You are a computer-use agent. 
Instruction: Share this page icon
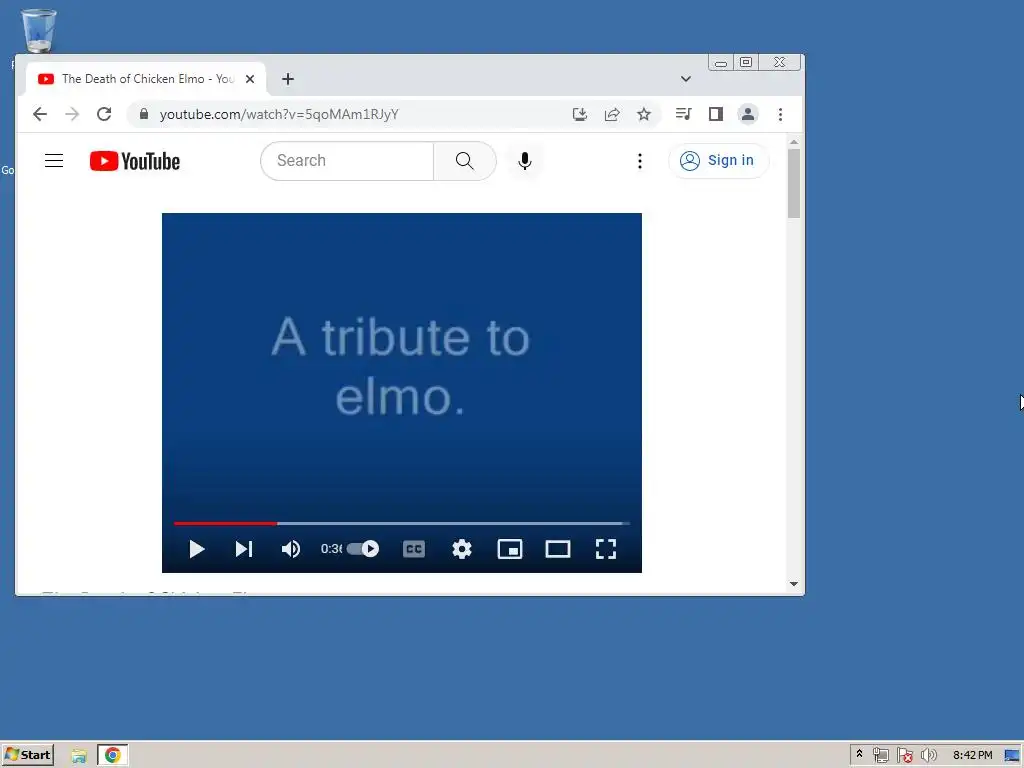tap(612, 114)
